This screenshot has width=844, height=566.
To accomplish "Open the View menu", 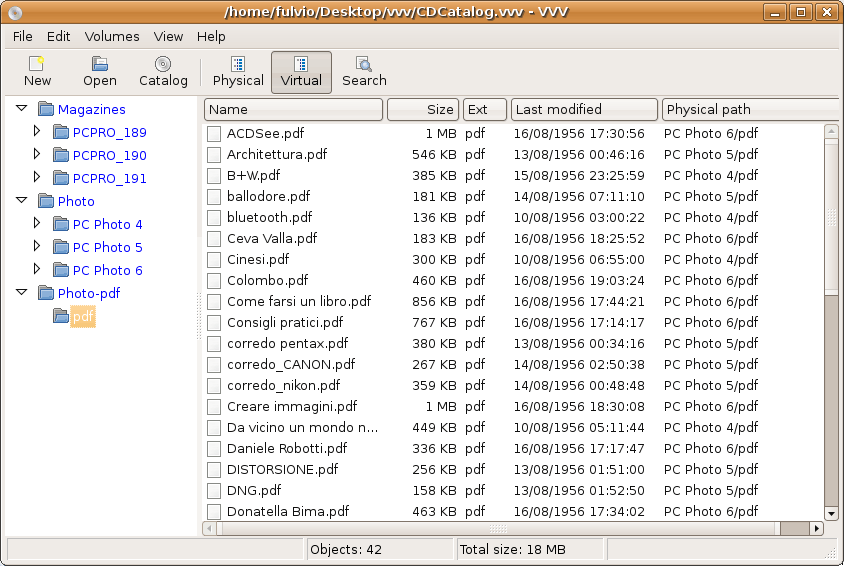I will coord(168,37).
